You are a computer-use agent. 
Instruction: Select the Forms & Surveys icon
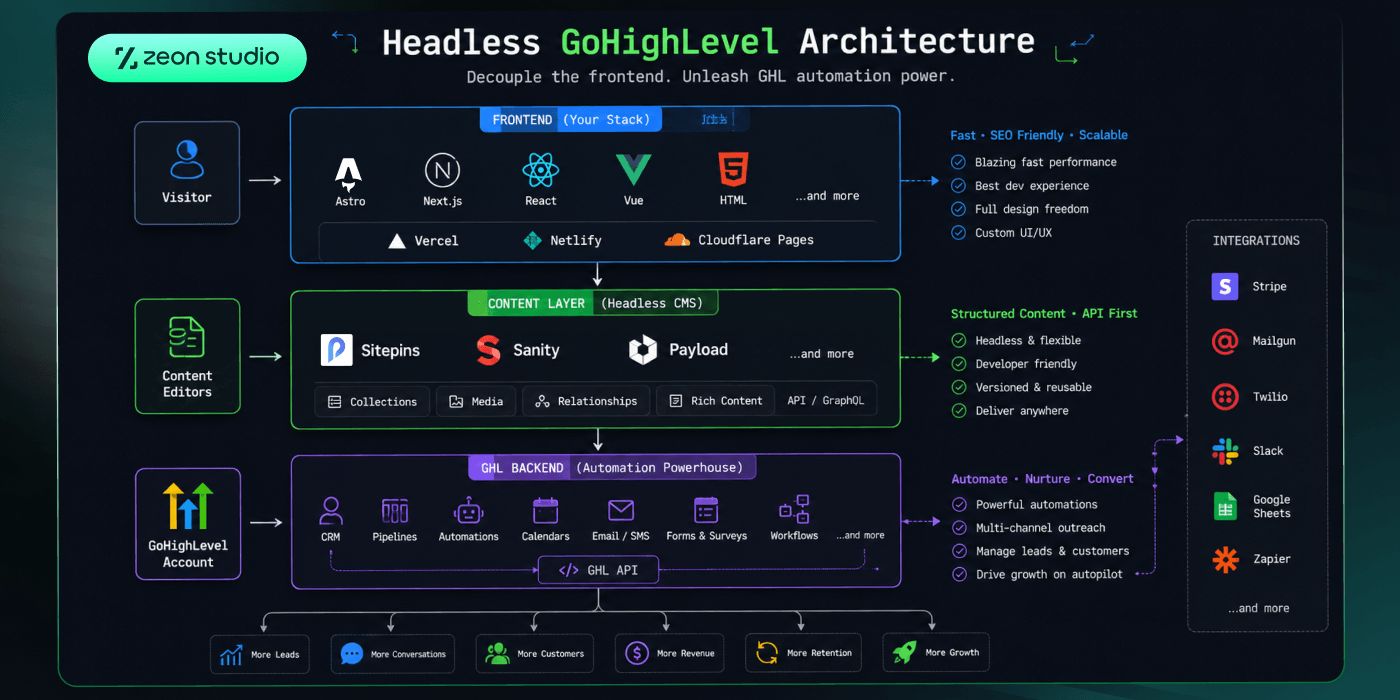pyautogui.click(x=707, y=511)
